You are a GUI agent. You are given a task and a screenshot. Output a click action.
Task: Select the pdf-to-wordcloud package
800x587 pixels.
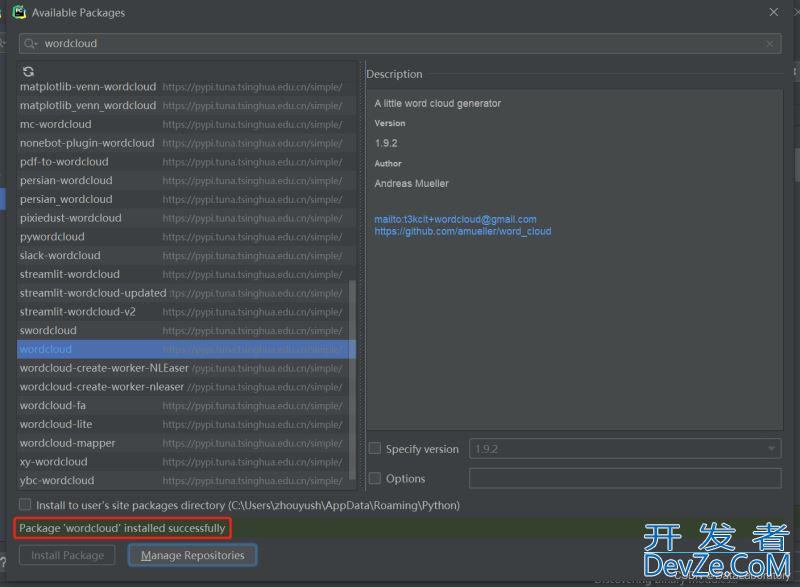186,162
